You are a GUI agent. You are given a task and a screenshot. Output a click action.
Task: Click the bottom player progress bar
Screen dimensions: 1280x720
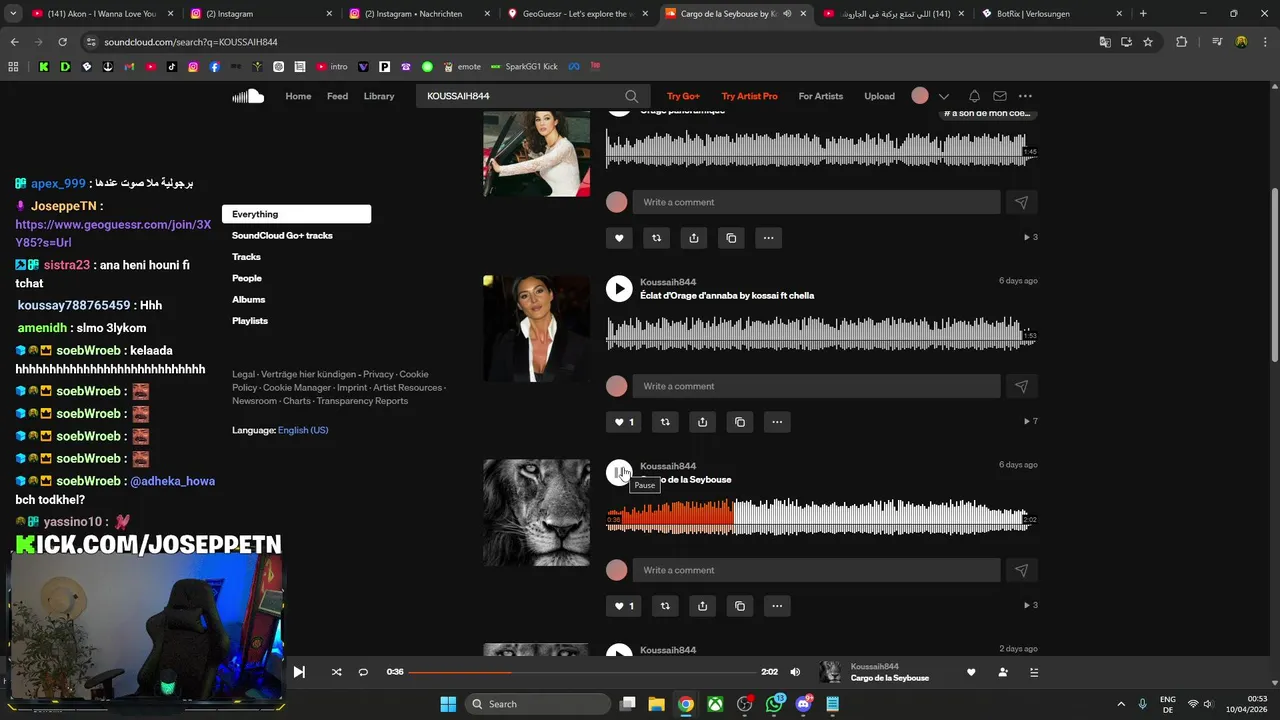(584, 672)
